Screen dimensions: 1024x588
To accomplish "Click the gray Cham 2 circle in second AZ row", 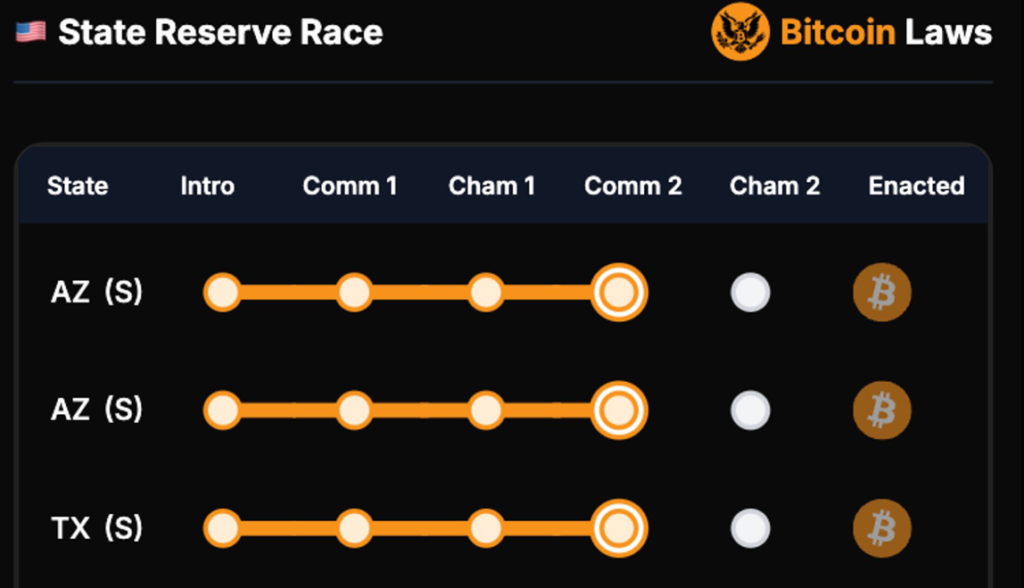I will [x=750, y=410].
